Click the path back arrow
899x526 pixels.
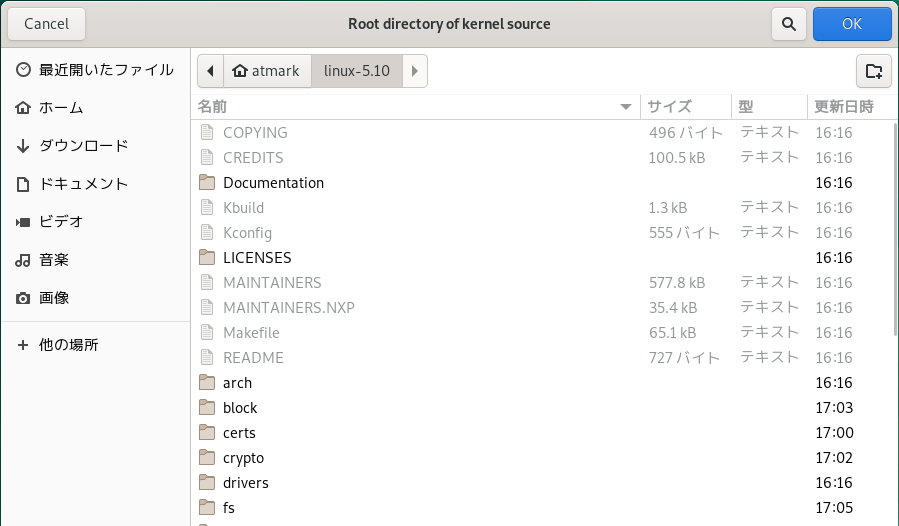coord(210,71)
